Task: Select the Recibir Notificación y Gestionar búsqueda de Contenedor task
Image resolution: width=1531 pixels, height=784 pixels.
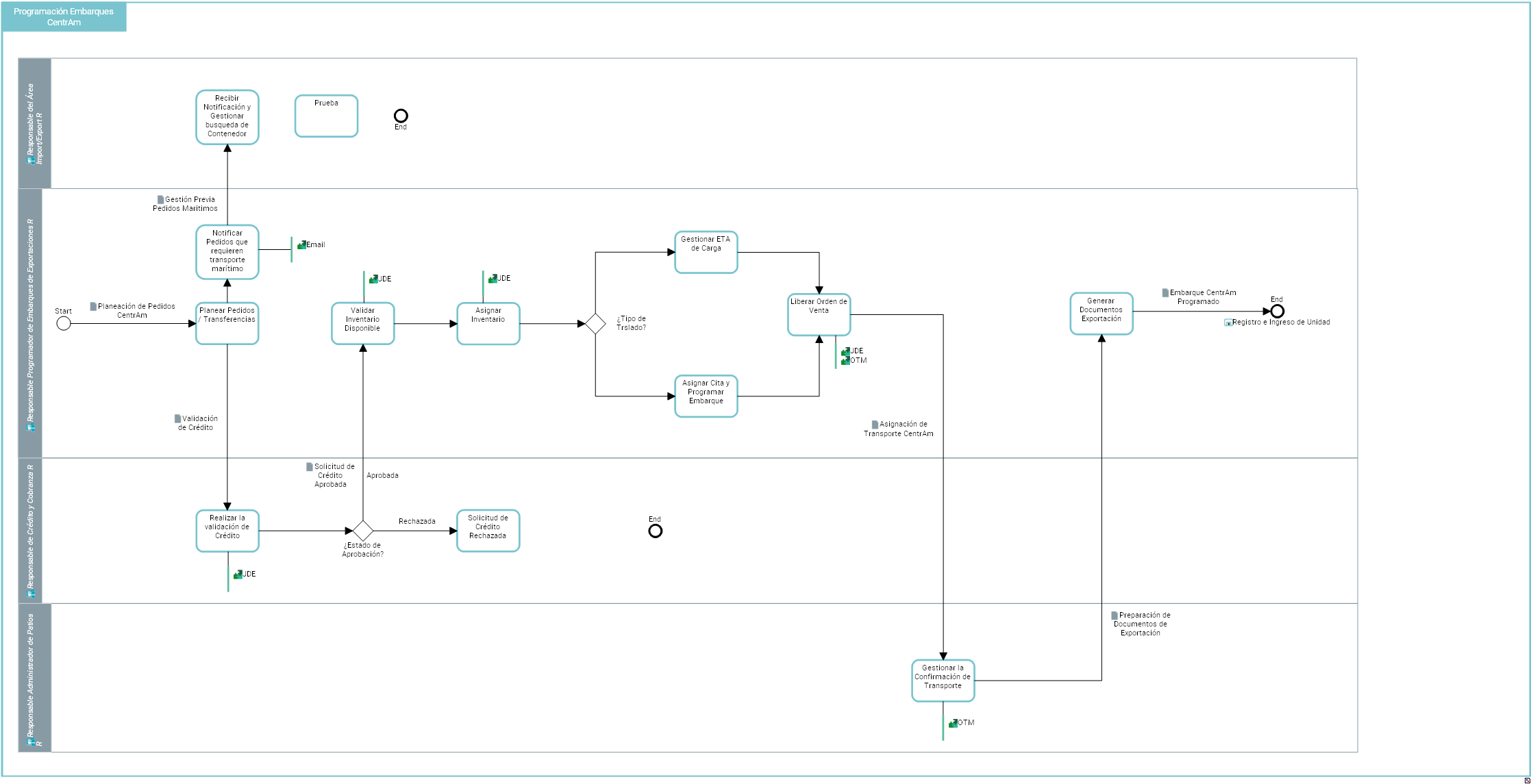Action: coord(227,117)
